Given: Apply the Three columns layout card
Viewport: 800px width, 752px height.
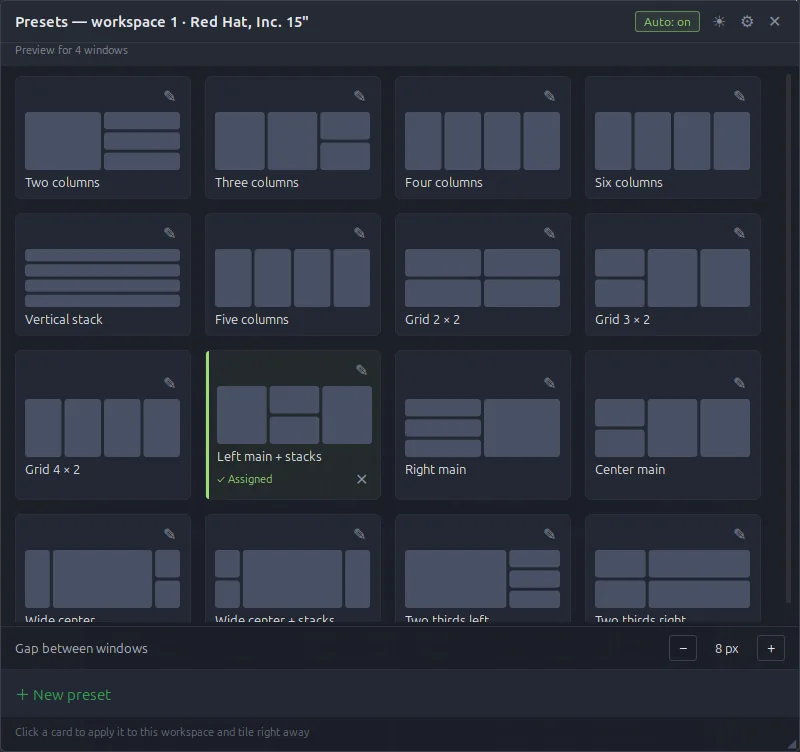Looking at the screenshot, I should pyautogui.click(x=293, y=137).
